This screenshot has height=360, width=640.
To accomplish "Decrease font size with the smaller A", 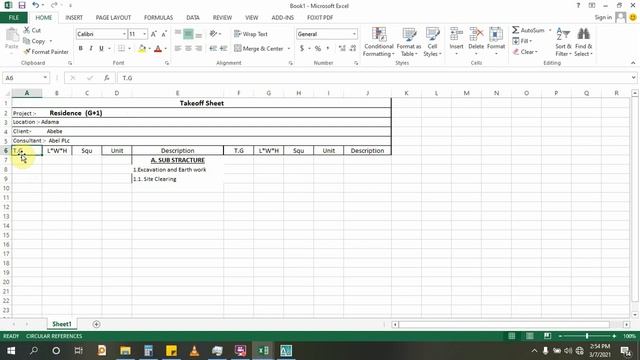I will click(x=164, y=34).
